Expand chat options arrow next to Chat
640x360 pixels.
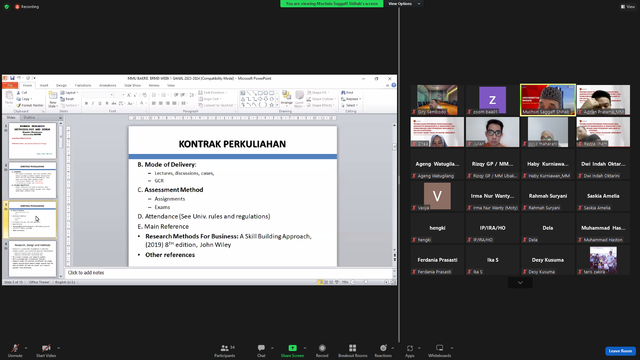(x=272, y=348)
